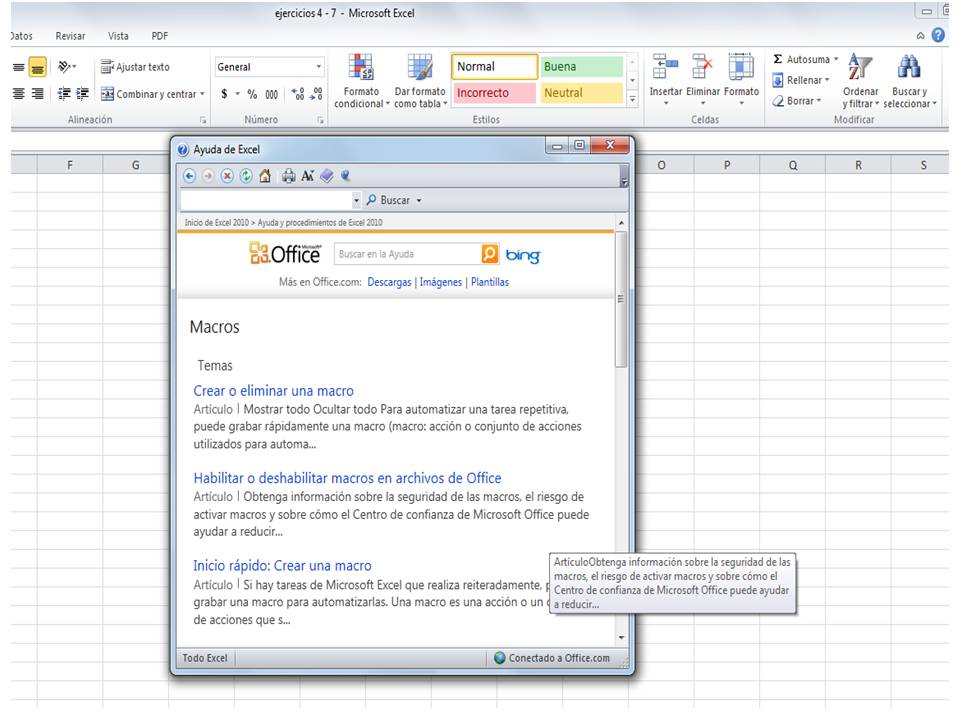Open the Vista ribbon tab
This screenshot has height=720, width=960.
(x=117, y=35)
